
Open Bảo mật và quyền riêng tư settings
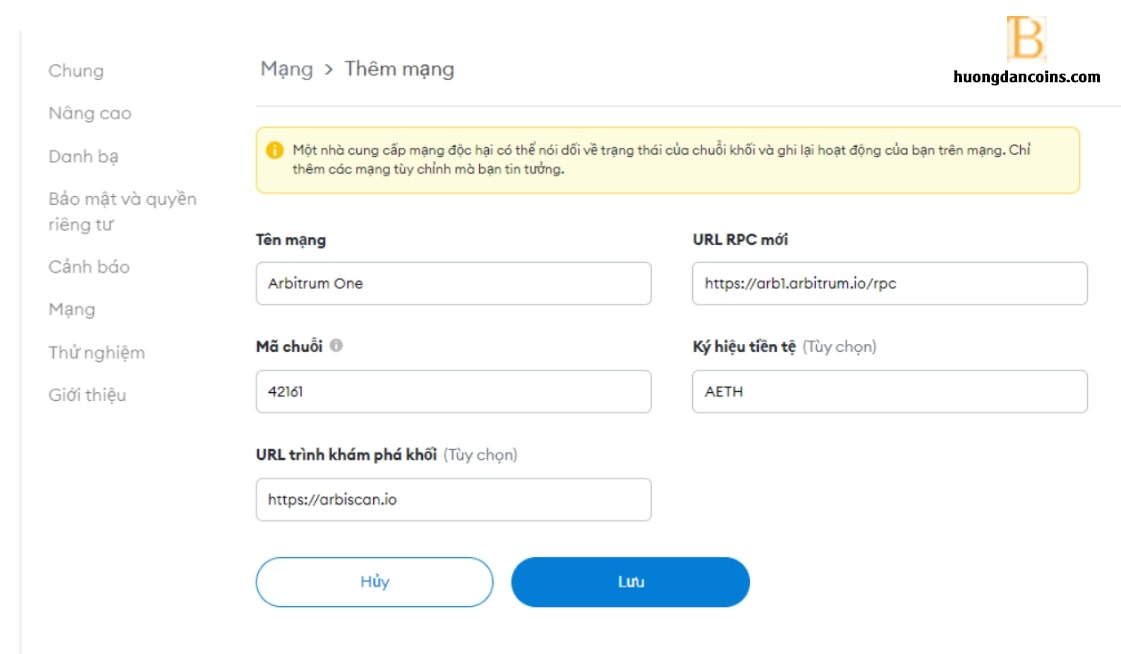(122, 212)
